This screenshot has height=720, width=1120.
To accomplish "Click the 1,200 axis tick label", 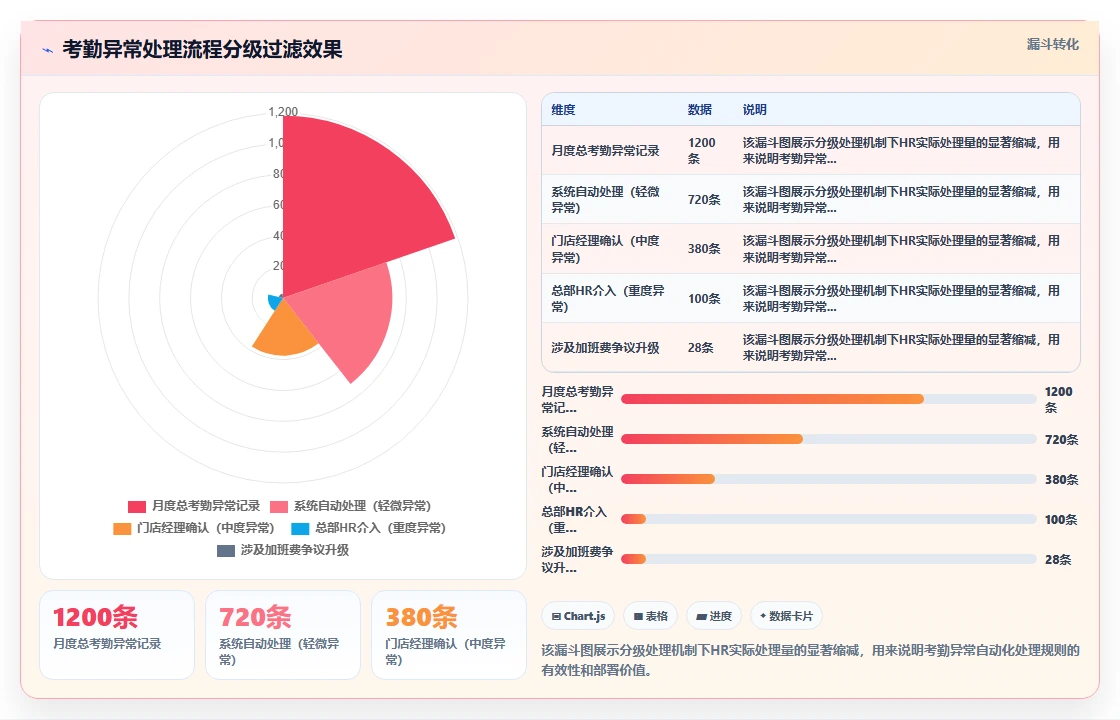I will coord(283,111).
